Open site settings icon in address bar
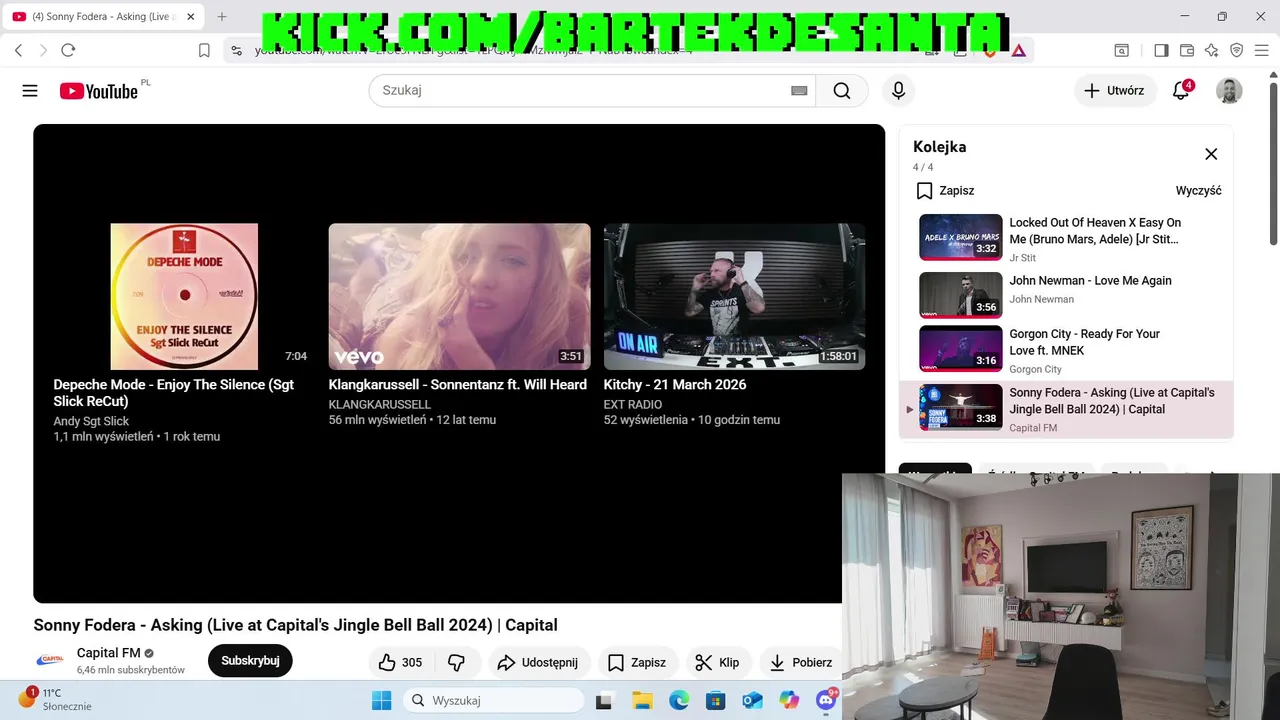 (x=236, y=50)
